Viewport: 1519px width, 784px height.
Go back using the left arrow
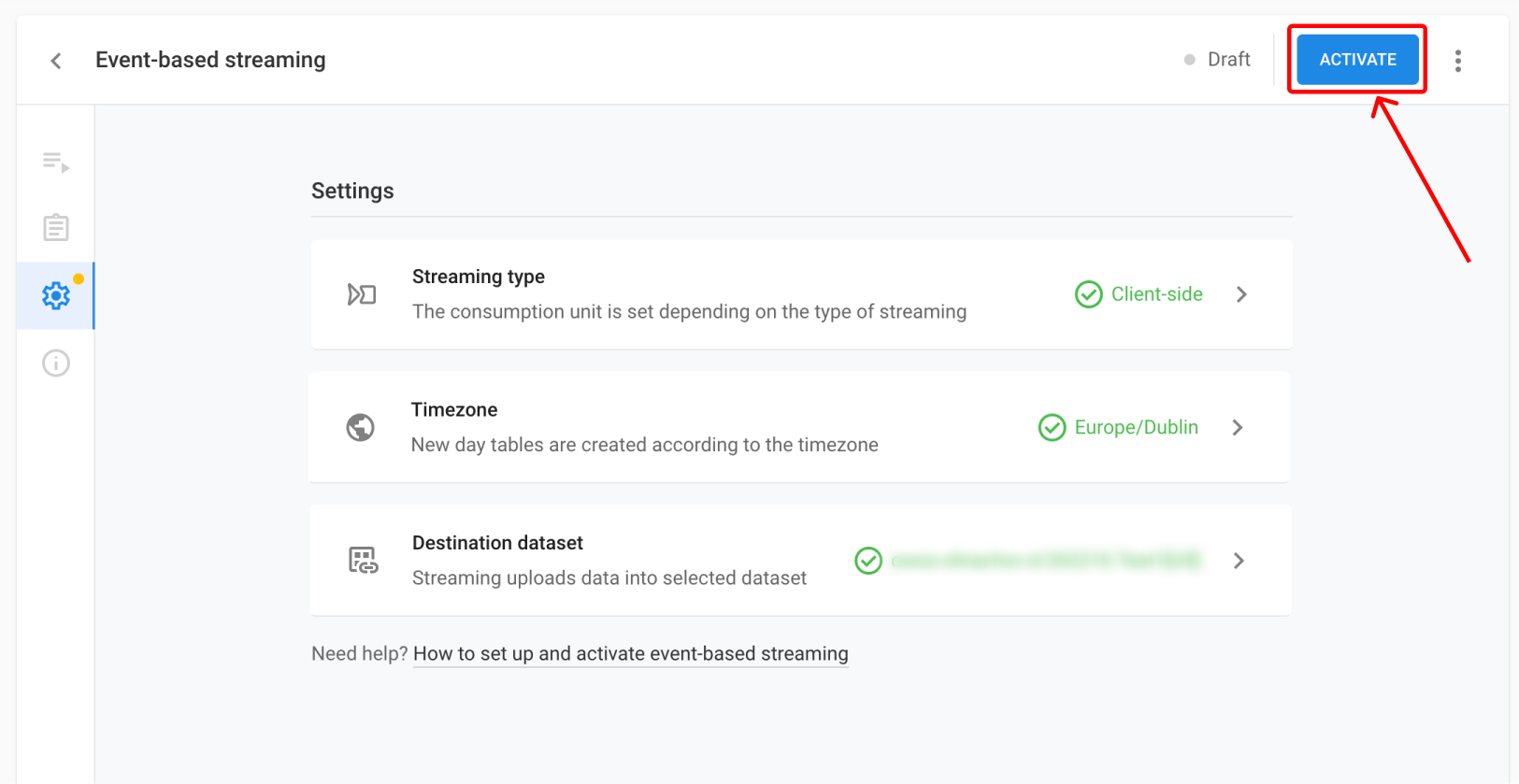(x=56, y=61)
